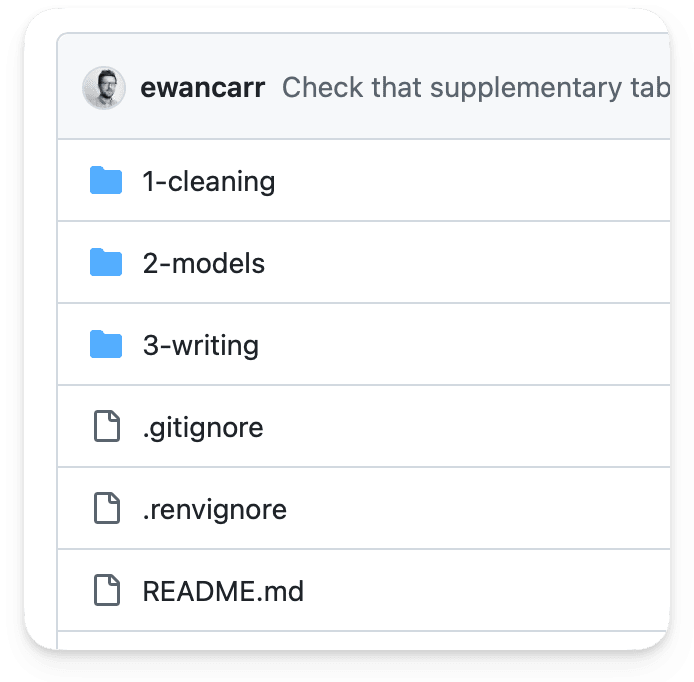Click blank space right of 1-cleaning name
The image size is (694, 682).
pyautogui.click(x=470, y=181)
